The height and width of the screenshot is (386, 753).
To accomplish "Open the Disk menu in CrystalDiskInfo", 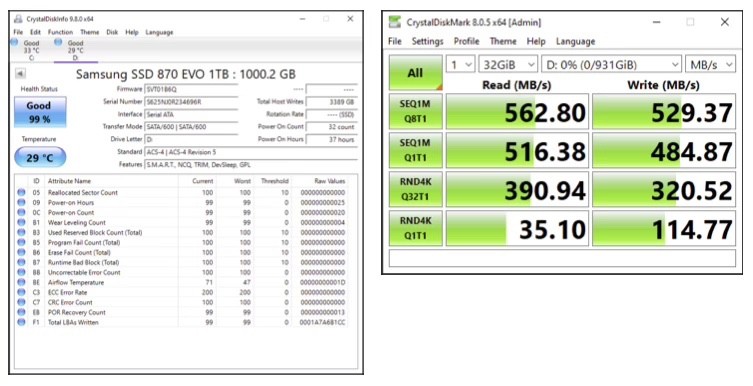I will 112,32.
